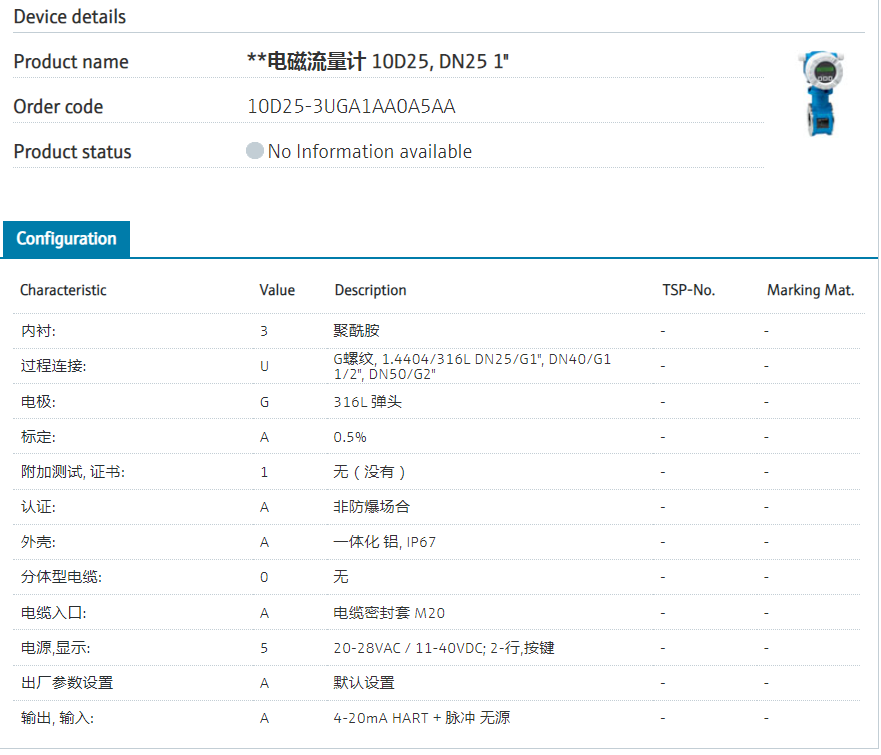Select the Description column header

(x=370, y=290)
